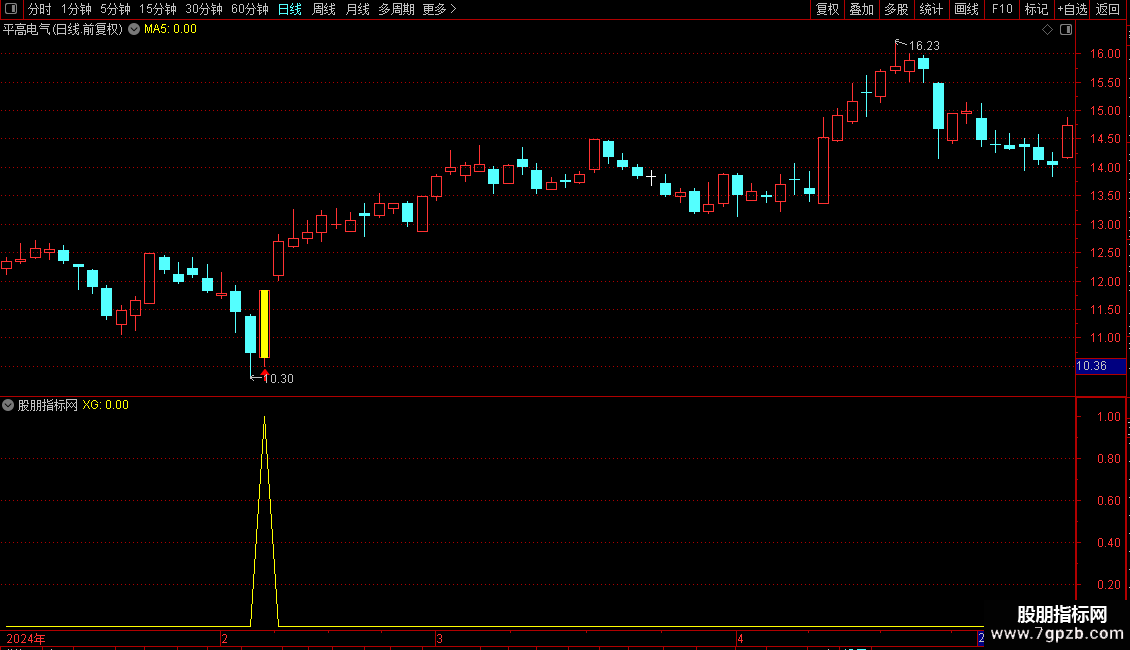Select the 15分钟 period

click(x=158, y=9)
